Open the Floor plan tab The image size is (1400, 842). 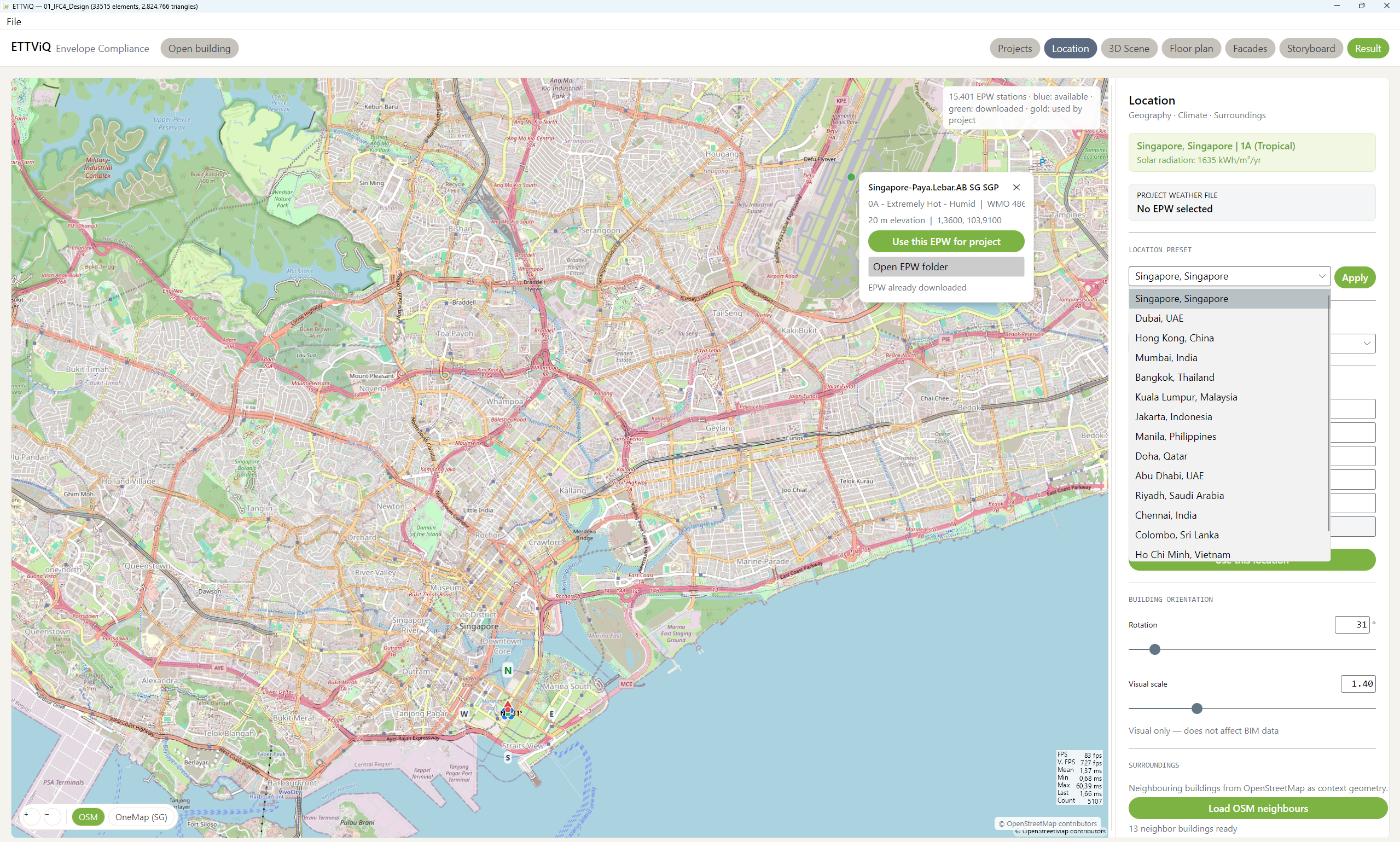tap(1190, 48)
